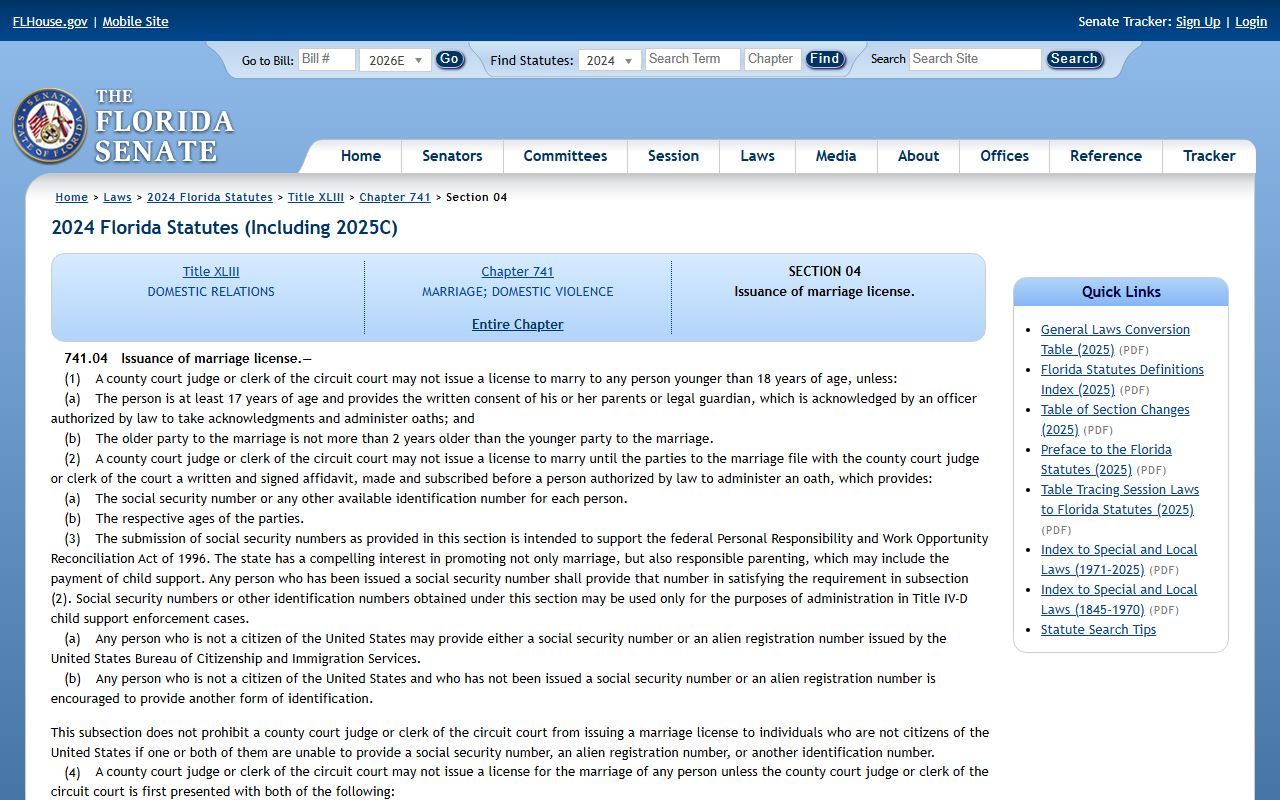Open the Committees navigation tab
Screen dimensions: 1280x800
(565, 156)
